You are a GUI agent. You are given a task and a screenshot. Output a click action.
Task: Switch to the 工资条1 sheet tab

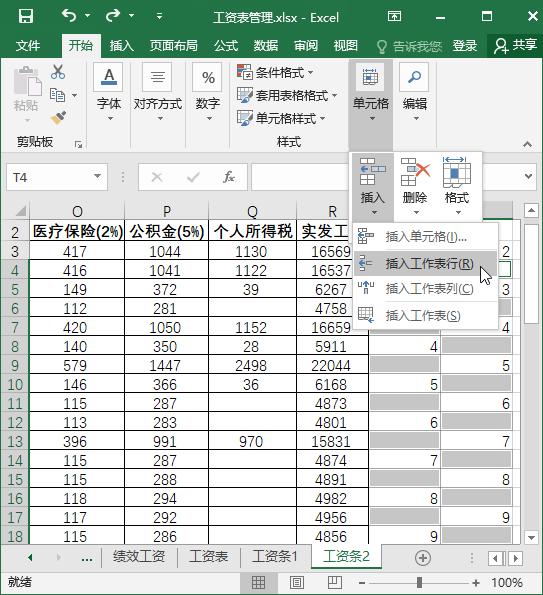click(275, 557)
